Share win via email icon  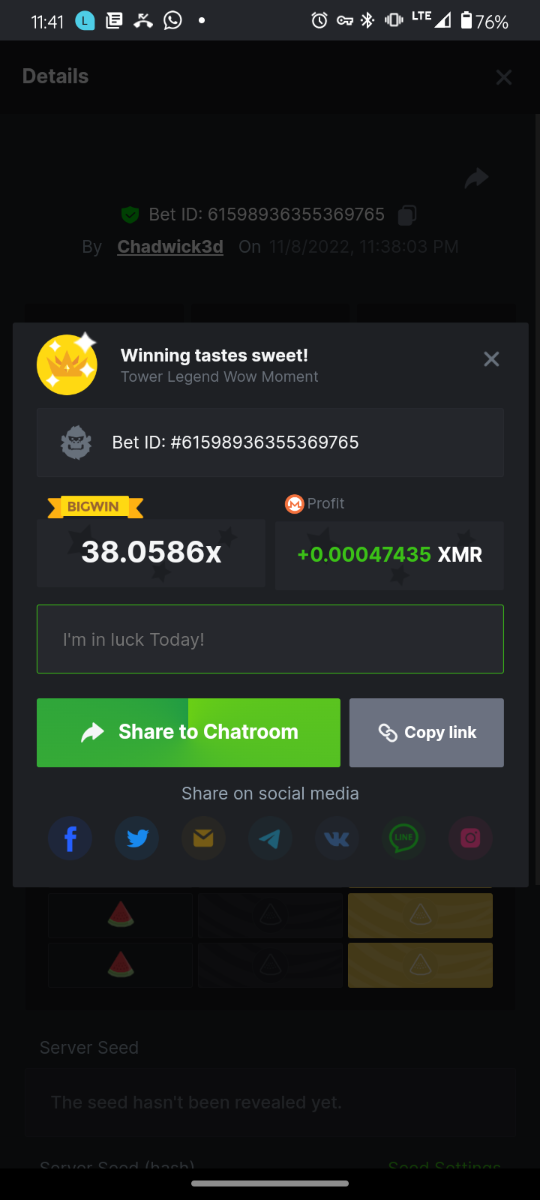[203, 838]
